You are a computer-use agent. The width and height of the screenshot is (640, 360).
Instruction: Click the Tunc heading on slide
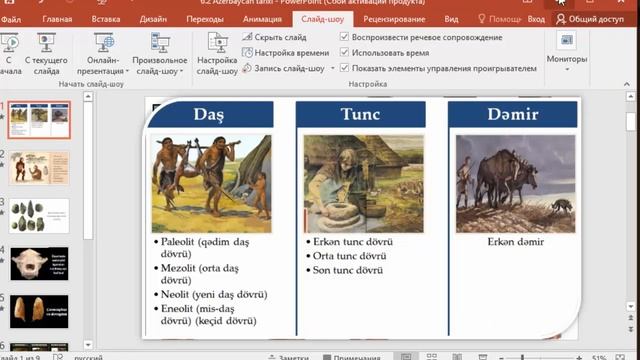point(360,114)
